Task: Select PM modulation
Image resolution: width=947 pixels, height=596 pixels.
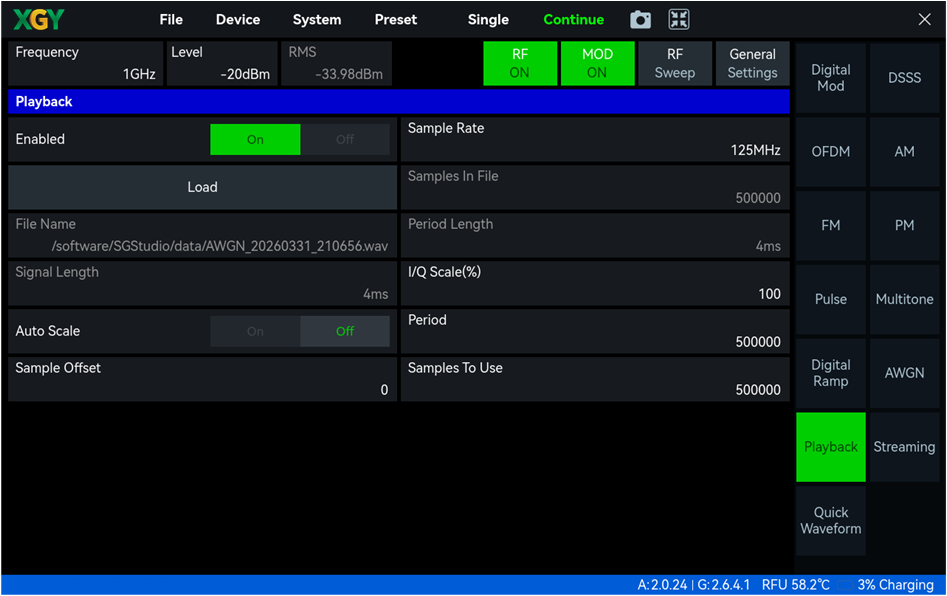Action: coord(904,225)
